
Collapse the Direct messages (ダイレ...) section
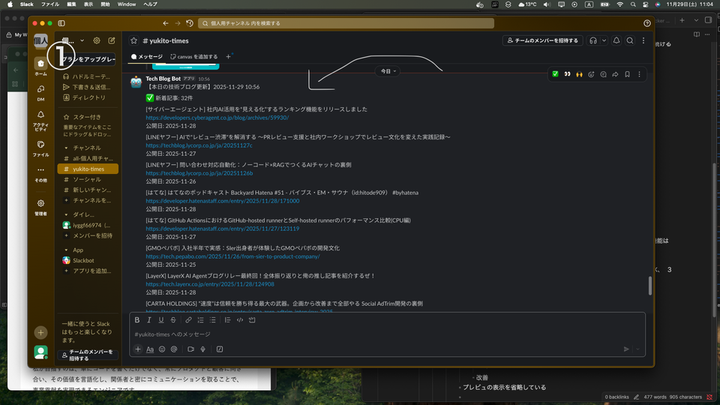(67, 214)
